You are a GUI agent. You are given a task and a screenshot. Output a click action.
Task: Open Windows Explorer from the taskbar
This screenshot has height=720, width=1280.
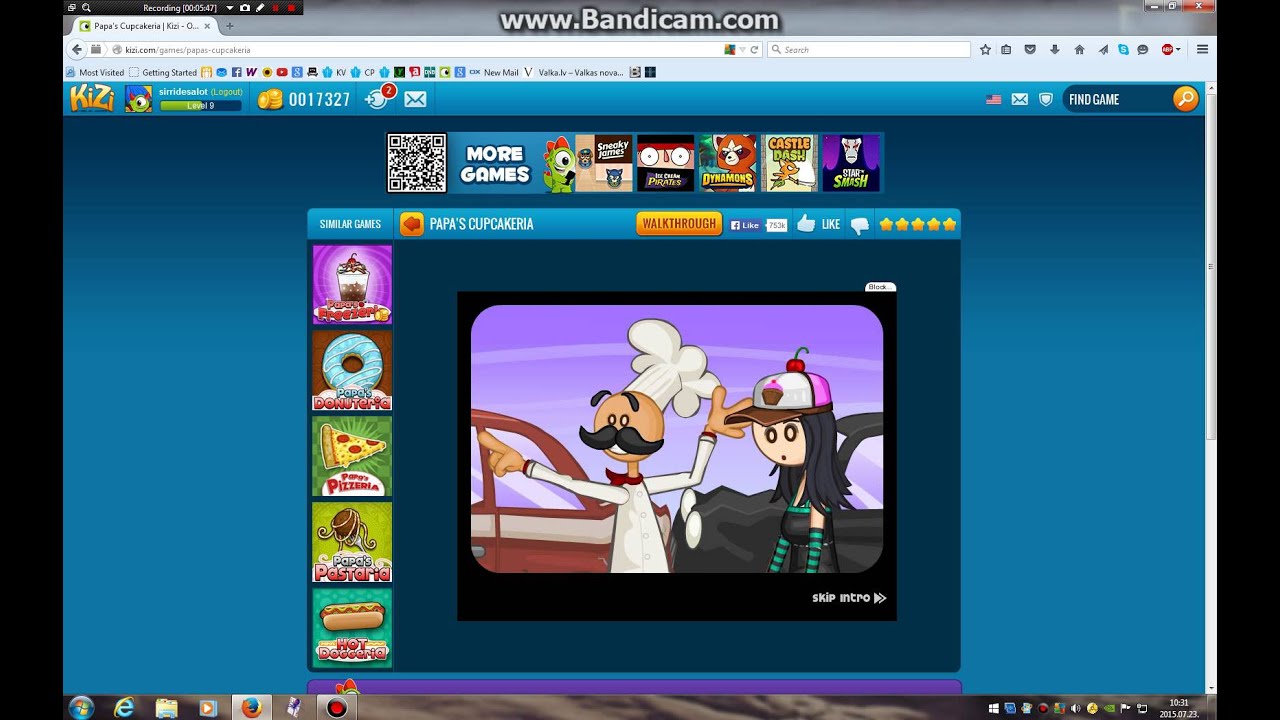(167, 707)
